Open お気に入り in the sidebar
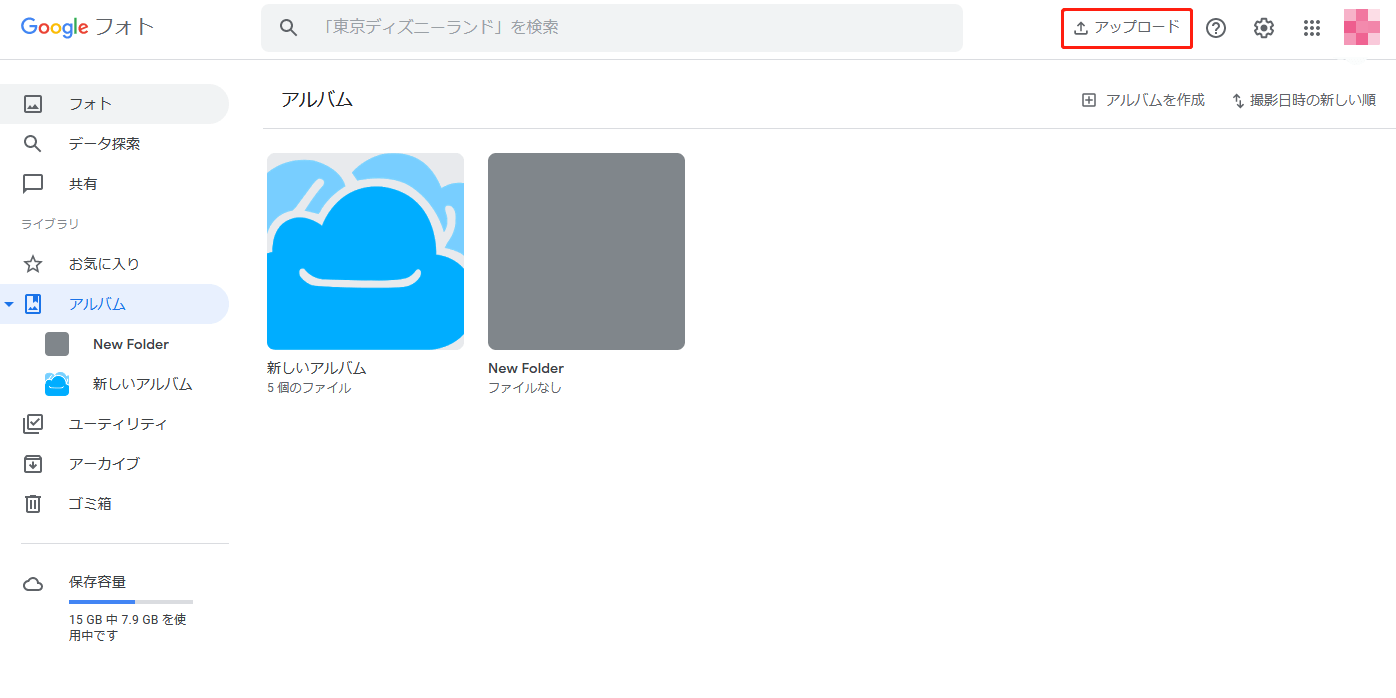The image size is (1396, 698). 114,264
